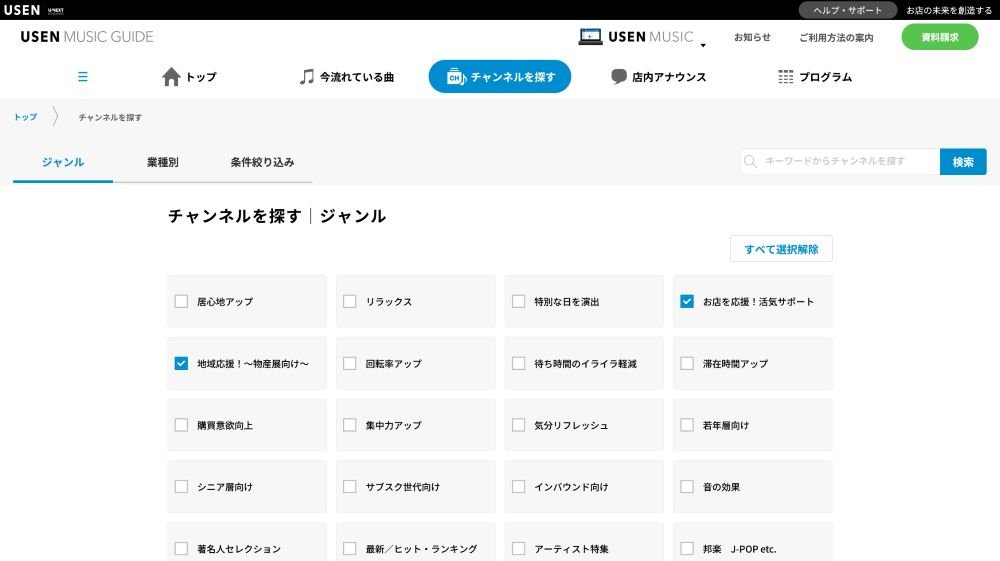Check the リラックス checkbox
This screenshot has width=1000, height=561.
pyautogui.click(x=350, y=301)
